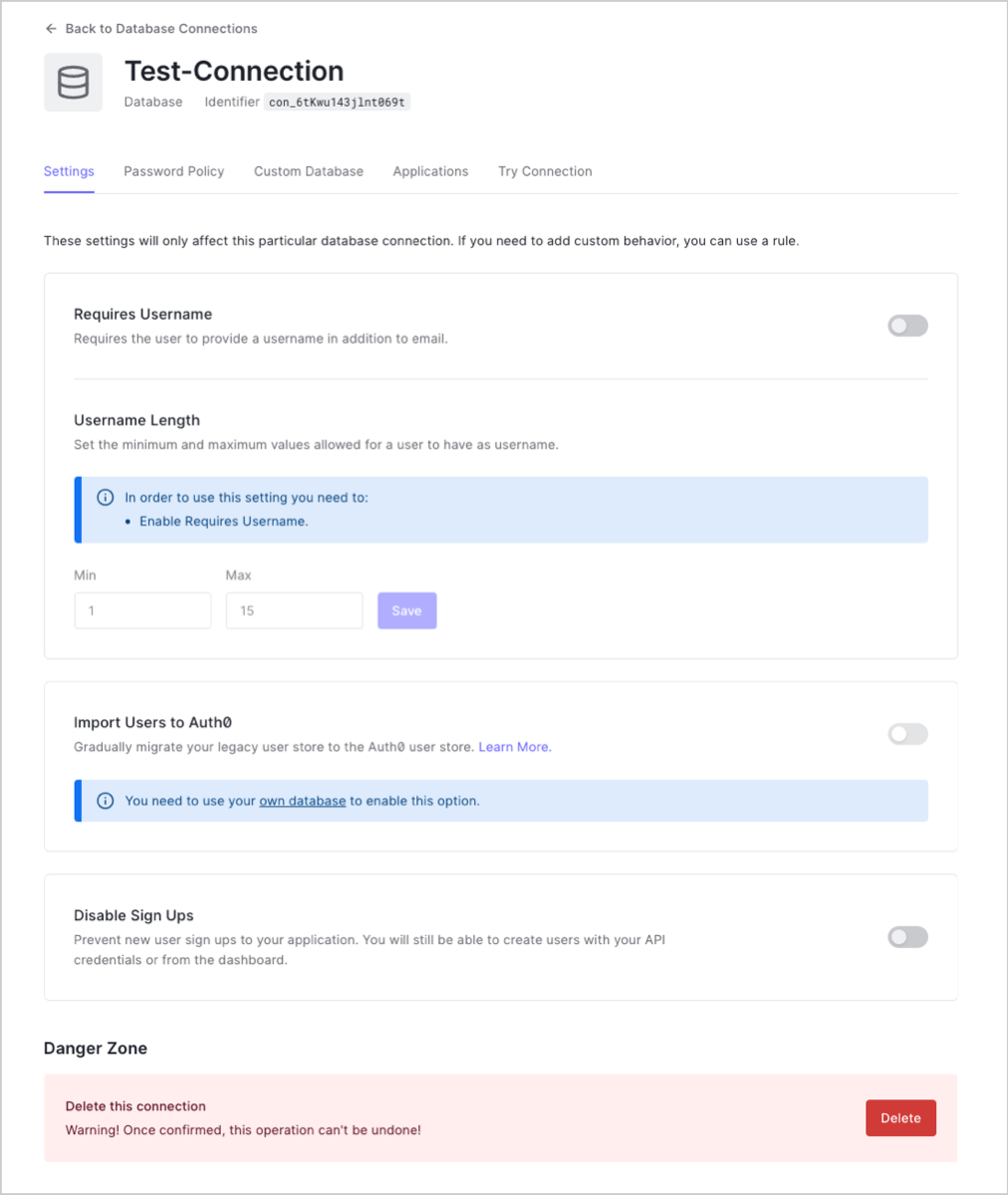This screenshot has height=1195, width=1008.
Task: Click the back arrow icon at top
Action: 51,29
